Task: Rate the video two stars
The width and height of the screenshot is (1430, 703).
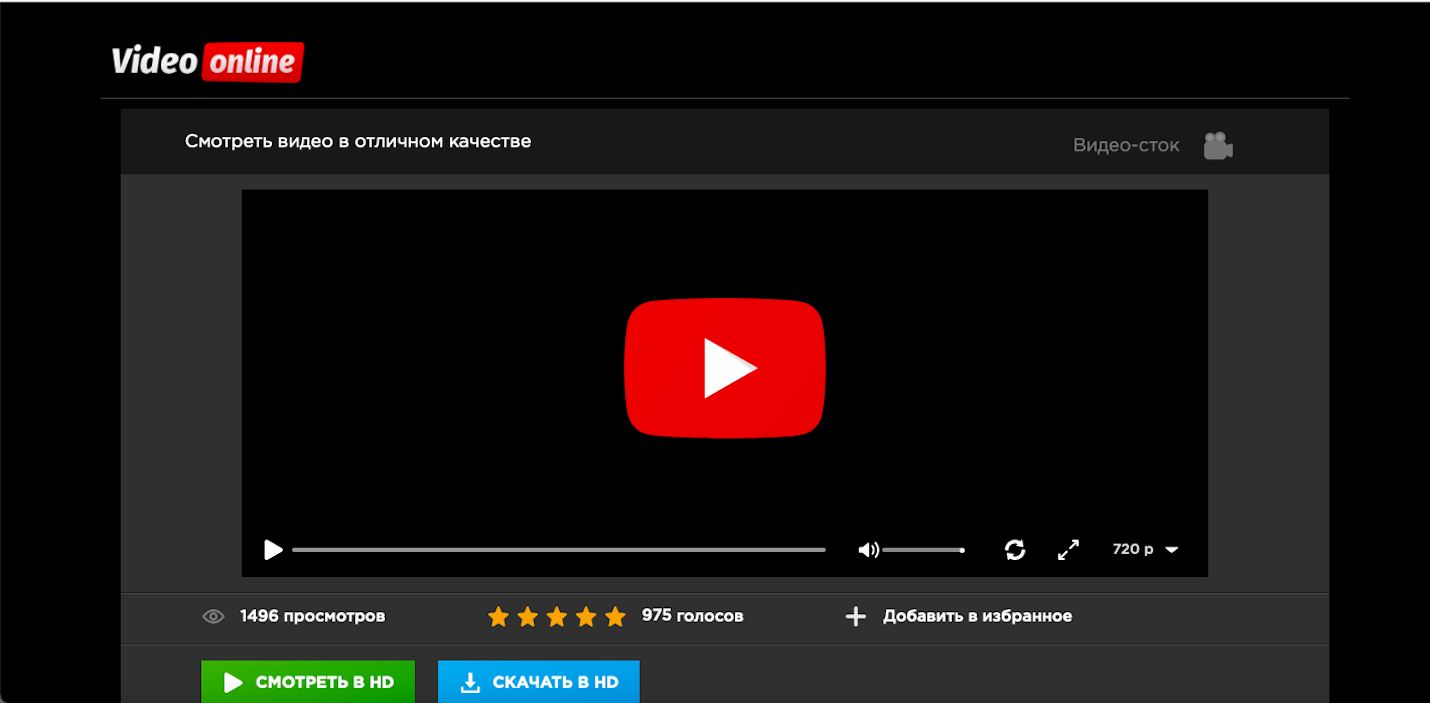Action: pos(527,616)
